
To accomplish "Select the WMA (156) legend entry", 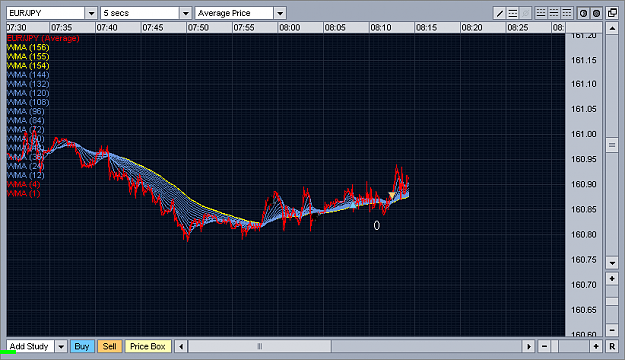I will click(28, 47).
